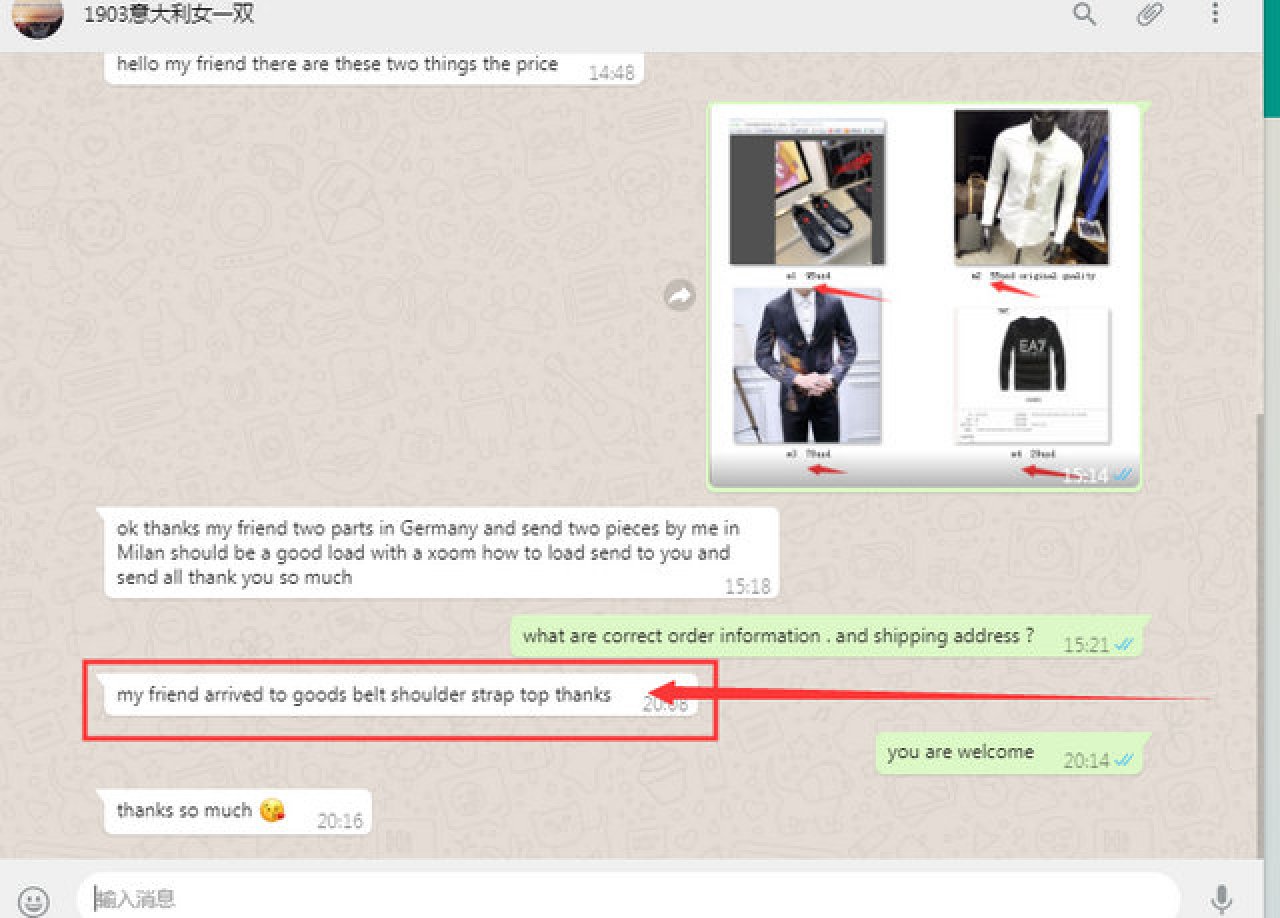Viewport: 1280px width, 918px height.
Task: Click the EA7 black sweater photo
Action: (x=1032, y=372)
